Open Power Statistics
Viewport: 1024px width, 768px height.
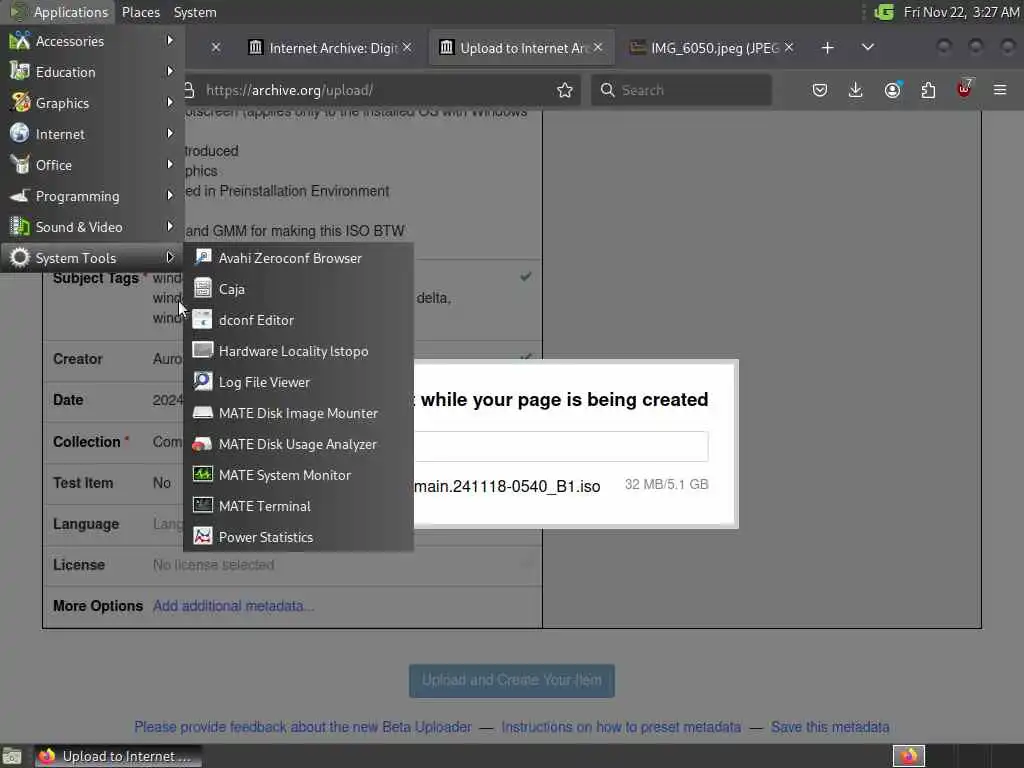tap(298, 537)
